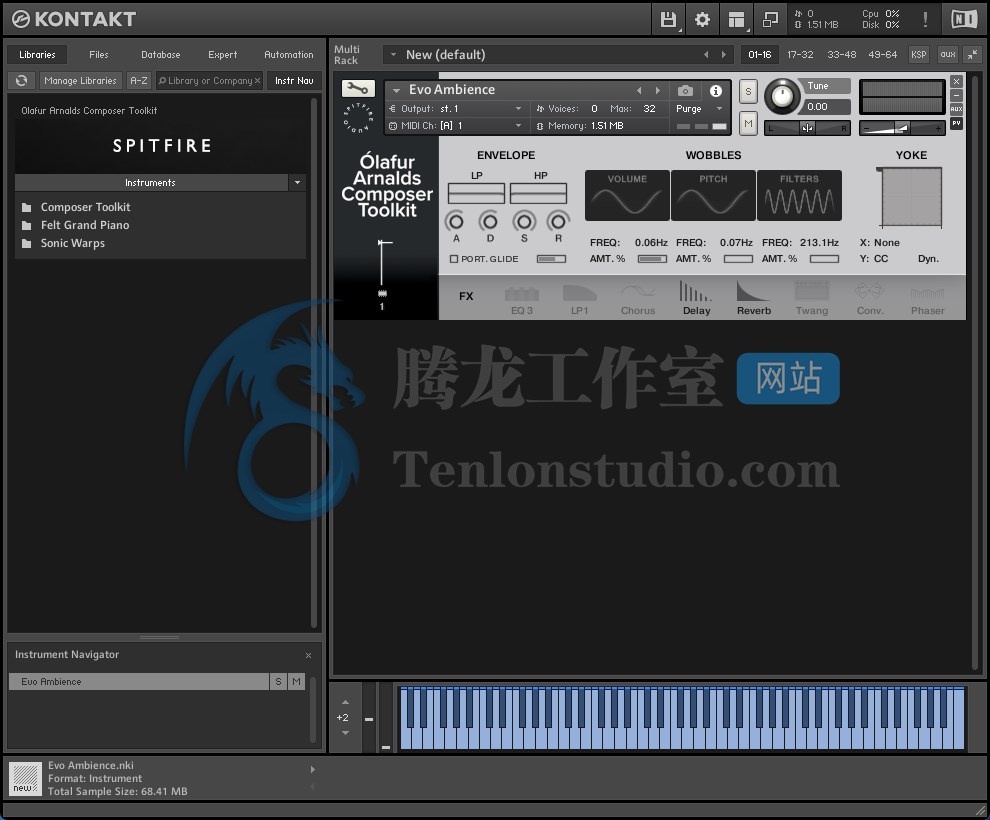Open the Sonic Warps folder
The height and width of the screenshot is (820, 990).
point(73,243)
